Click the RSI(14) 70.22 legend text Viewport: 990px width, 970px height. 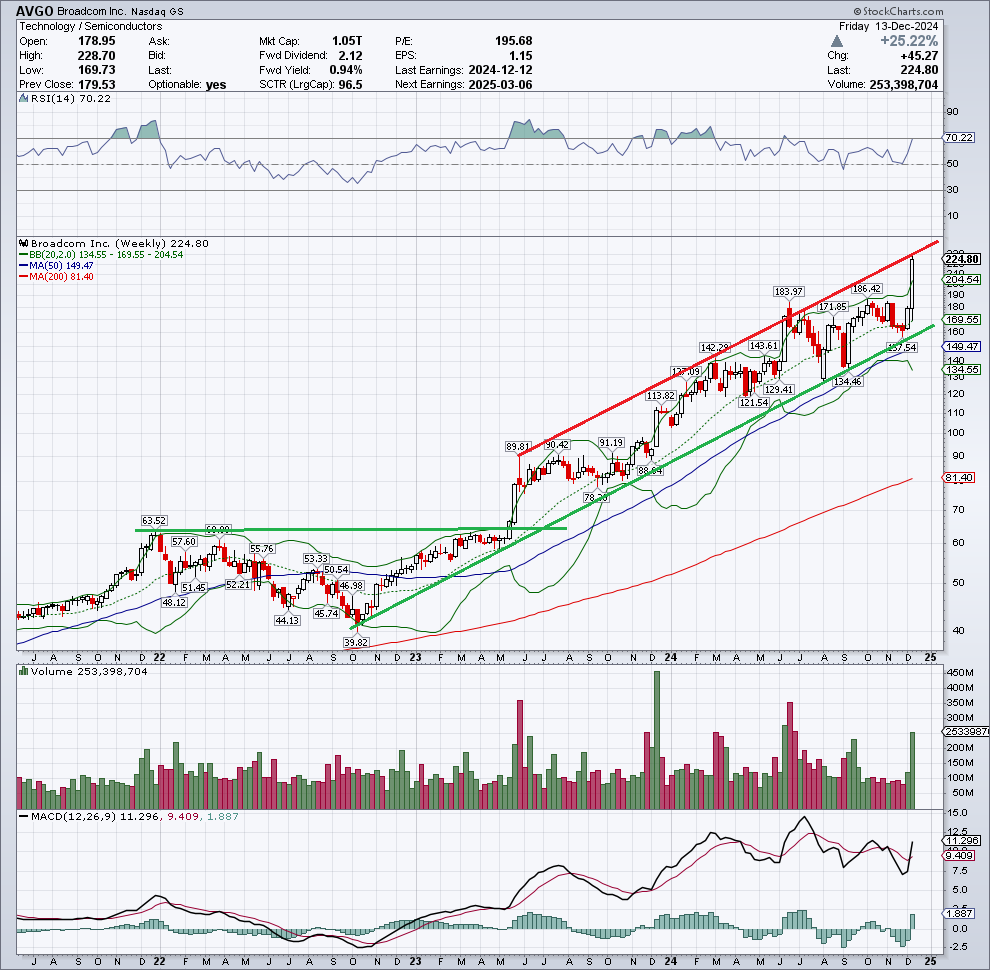tap(71, 99)
